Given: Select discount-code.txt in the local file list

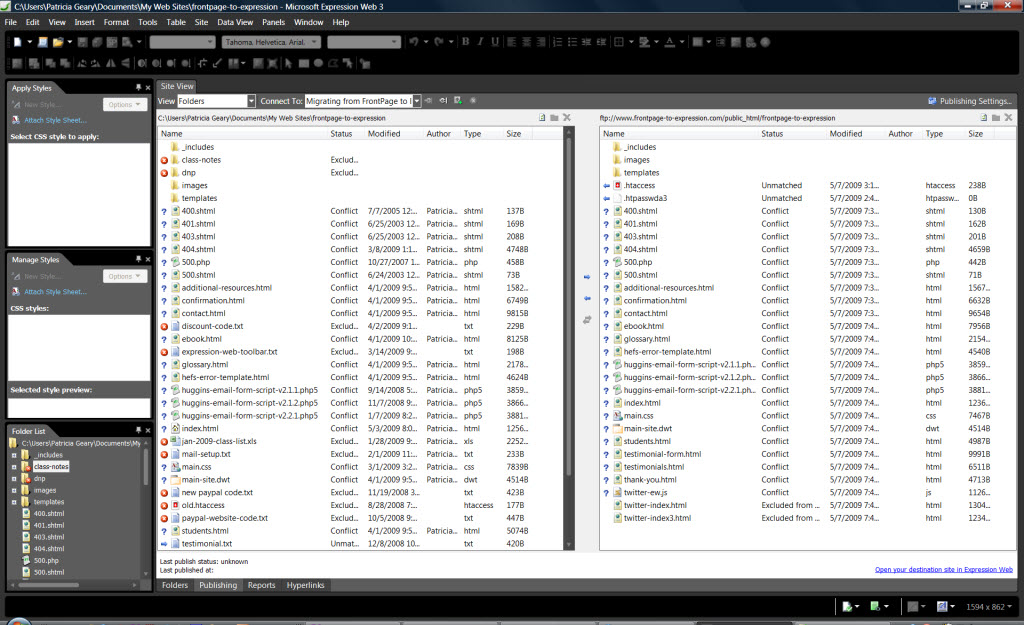Looking at the screenshot, I should click(x=212, y=327).
